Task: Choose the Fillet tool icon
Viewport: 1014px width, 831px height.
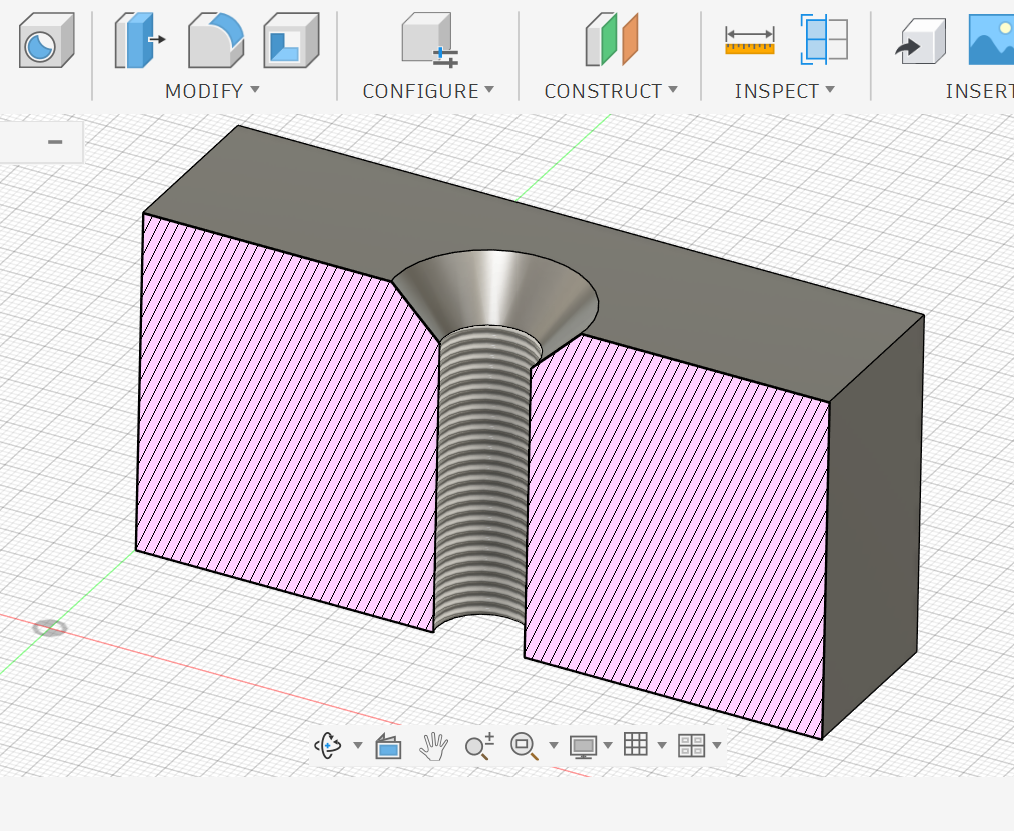Action: pyautogui.click(x=216, y=41)
